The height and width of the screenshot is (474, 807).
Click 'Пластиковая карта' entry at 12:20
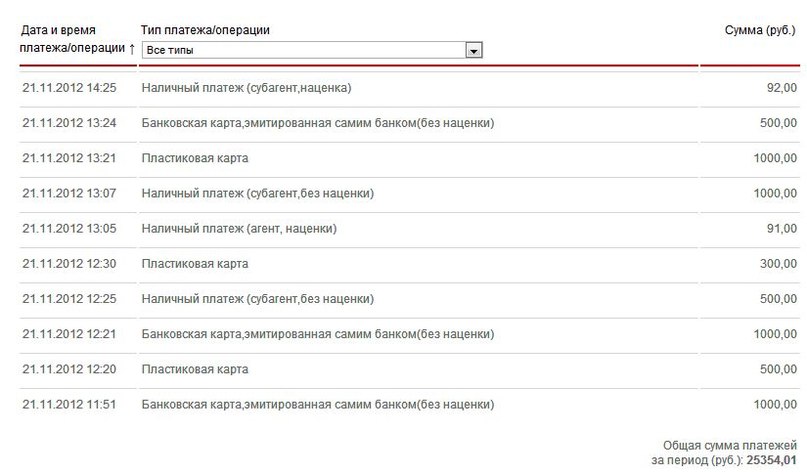[x=195, y=369]
